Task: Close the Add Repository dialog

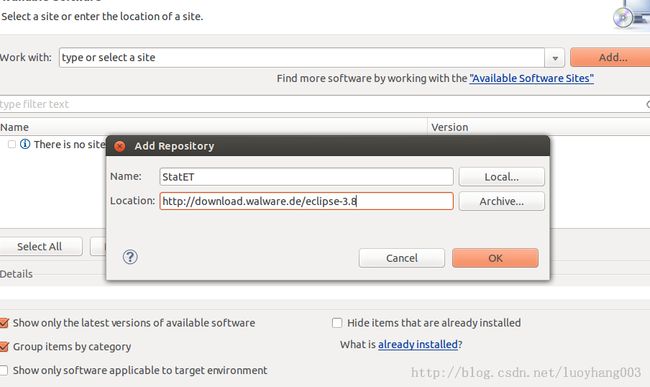Action: coord(120,146)
